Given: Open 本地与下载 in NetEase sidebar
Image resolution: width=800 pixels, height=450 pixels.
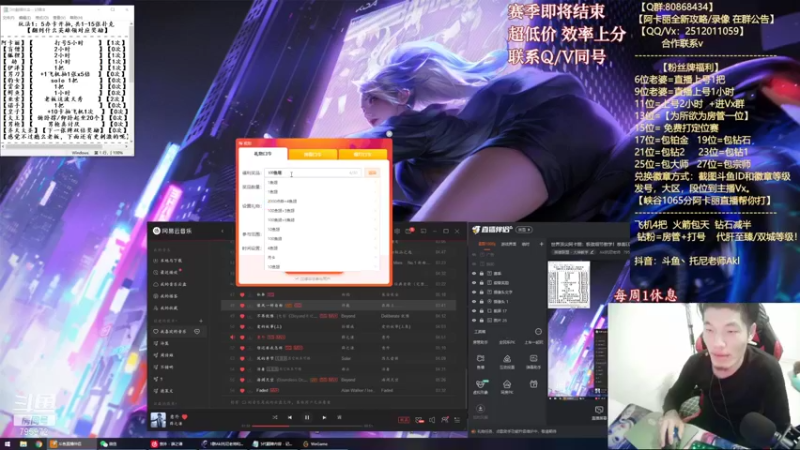Looking at the screenshot, I should (170, 260).
